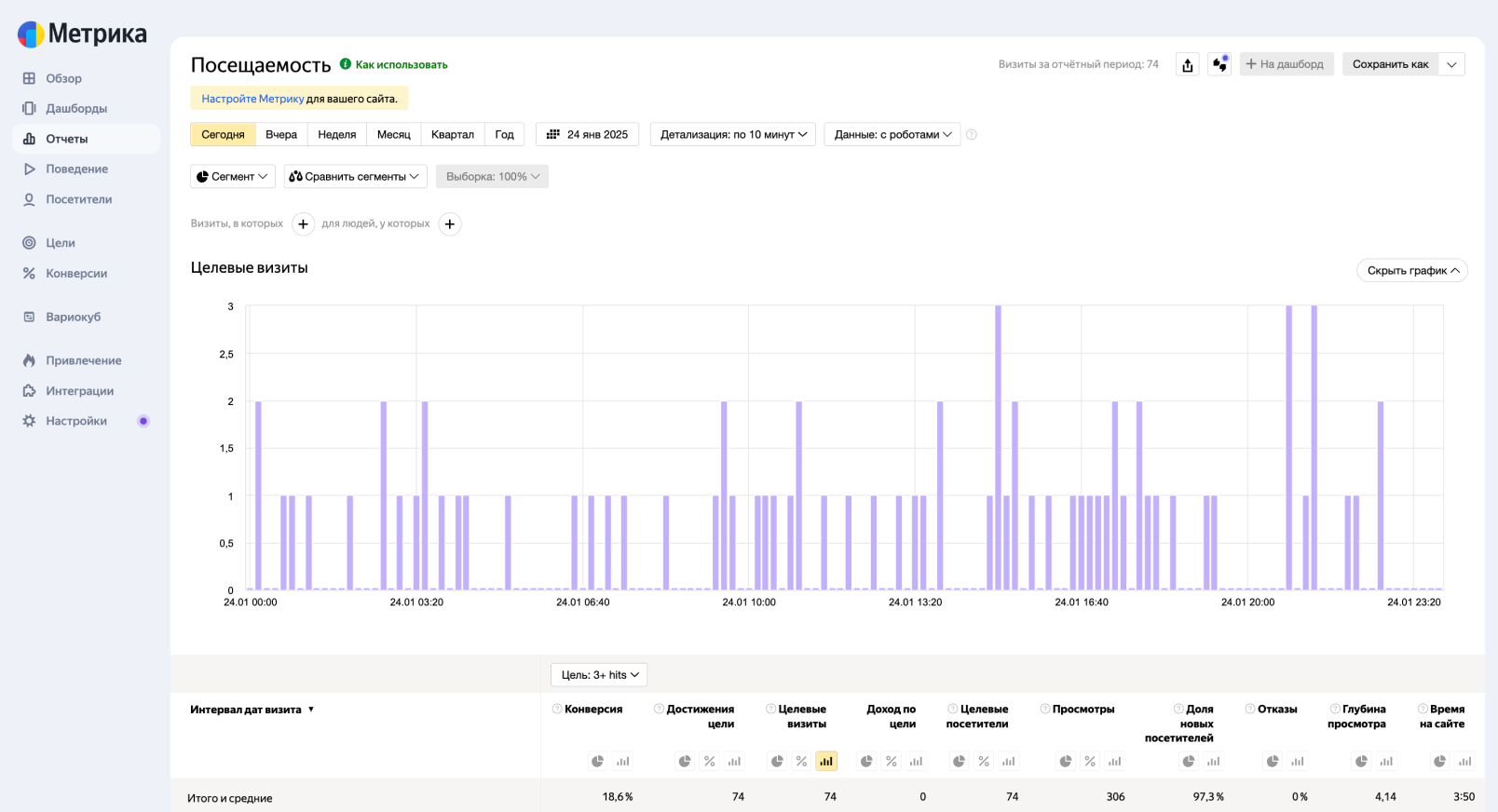Select the bar chart icon under Целевые посетители

click(x=1008, y=762)
